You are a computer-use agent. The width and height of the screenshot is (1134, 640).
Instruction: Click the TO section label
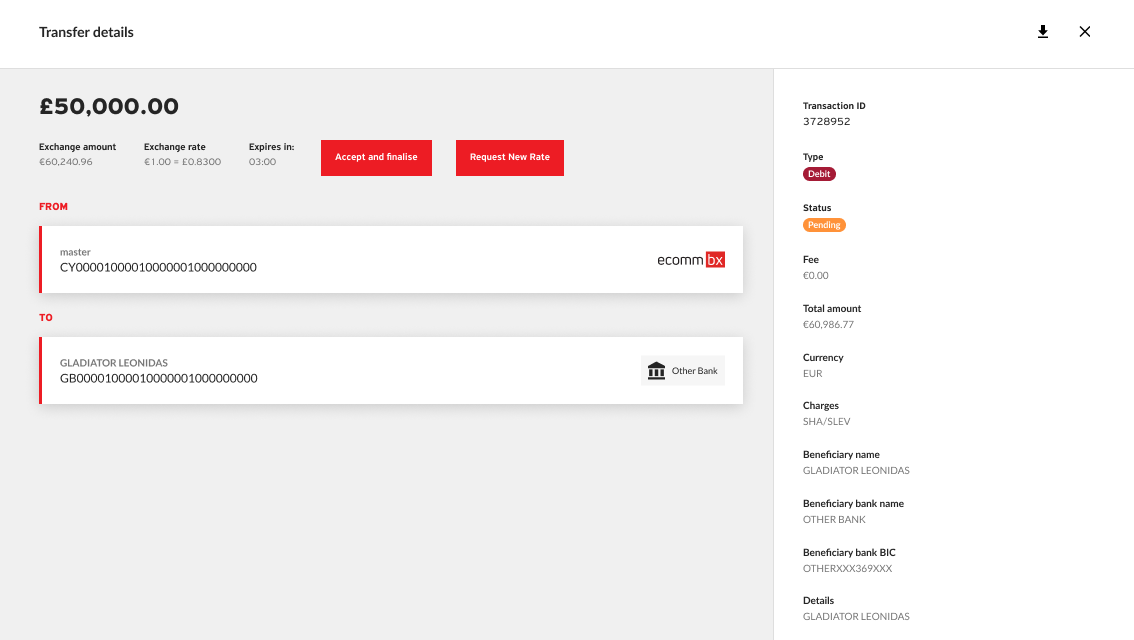coord(46,317)
